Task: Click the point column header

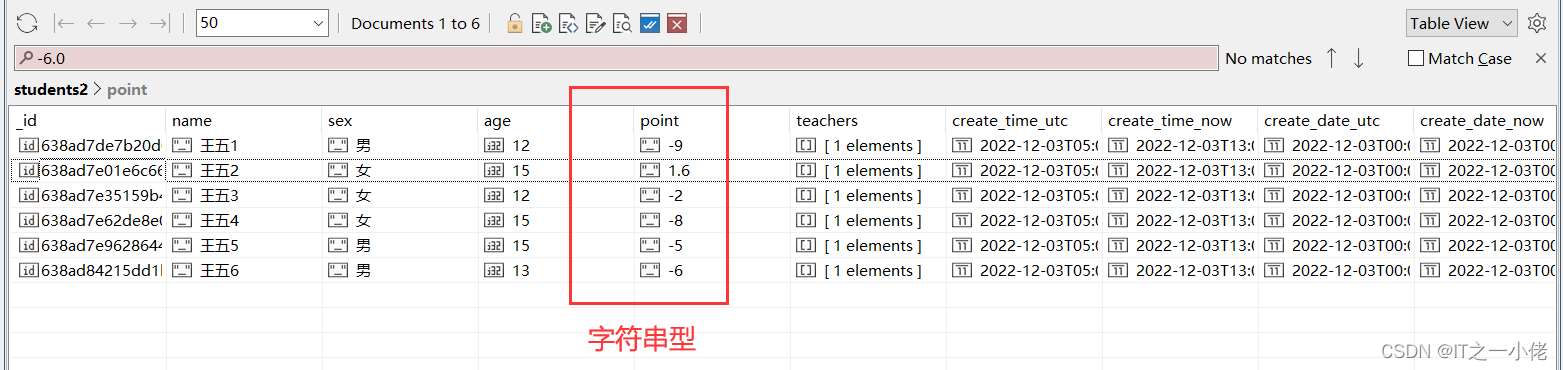Action: click(x=659, y=121)
